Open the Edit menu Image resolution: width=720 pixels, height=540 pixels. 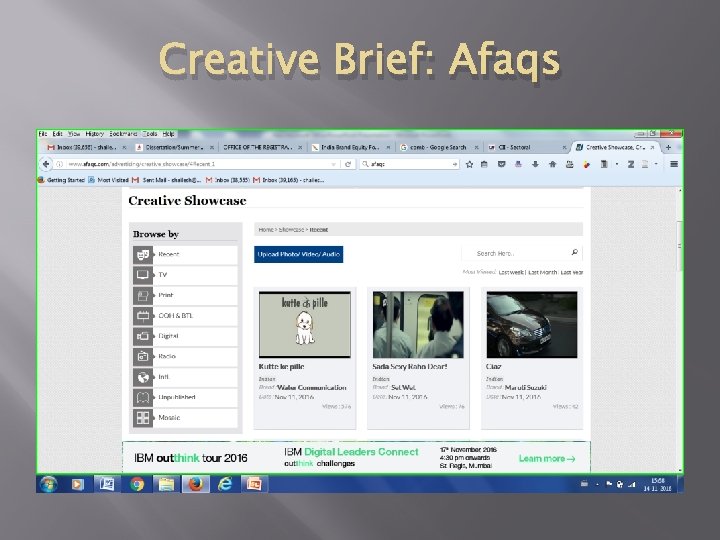57,134
